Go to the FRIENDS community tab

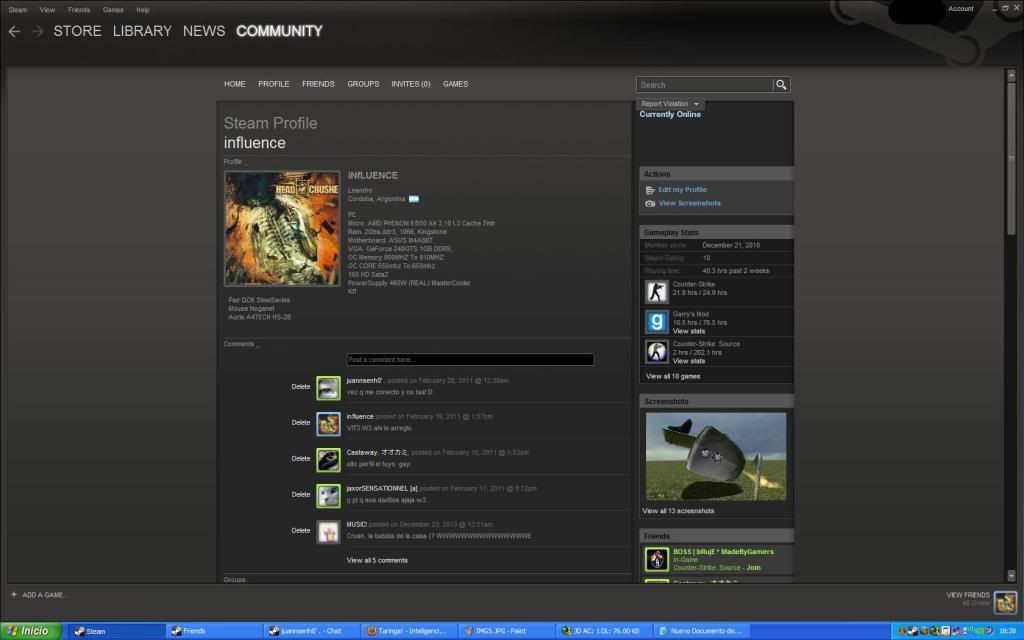click(318, 84)
